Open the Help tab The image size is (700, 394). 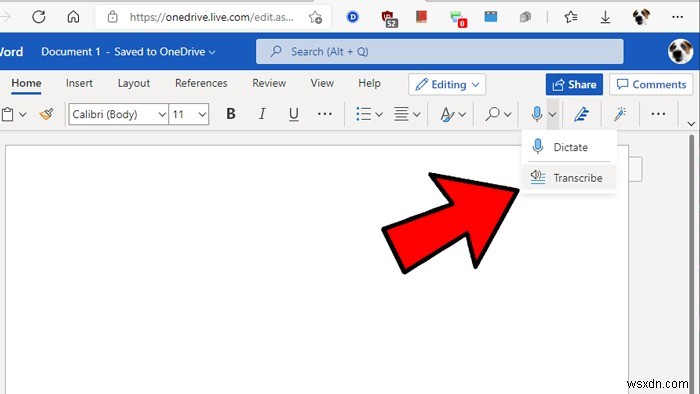tap(369, 83)
